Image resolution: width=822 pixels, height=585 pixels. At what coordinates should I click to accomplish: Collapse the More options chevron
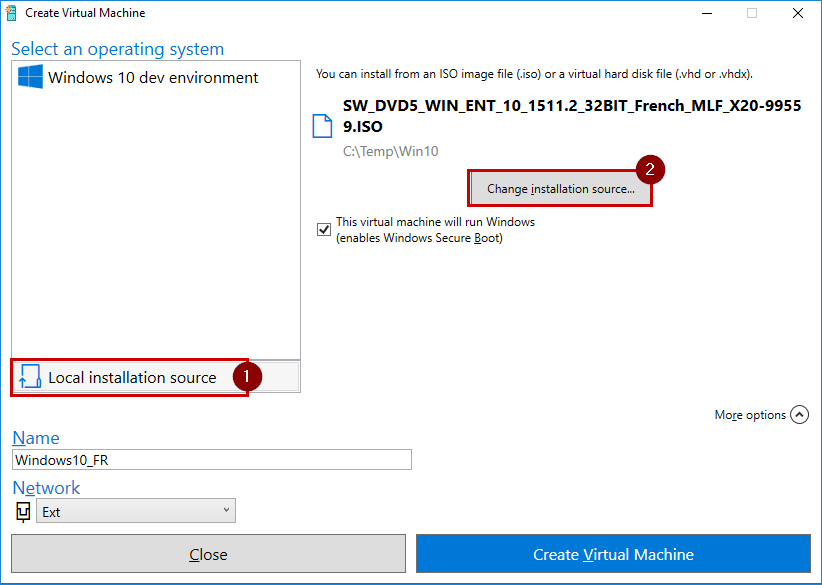click(799, 415)
